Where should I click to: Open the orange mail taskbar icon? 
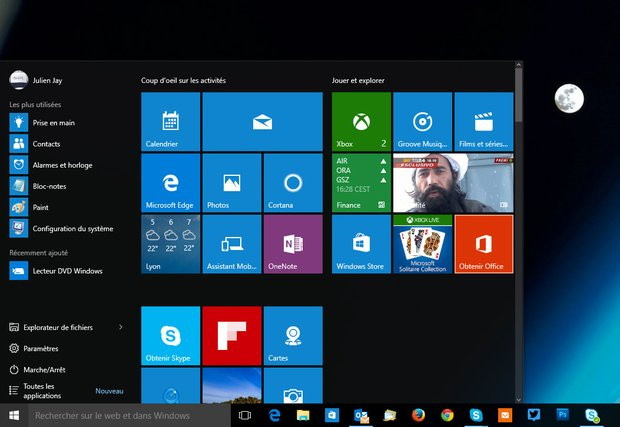pyautogui.click(x=505, y=416)
